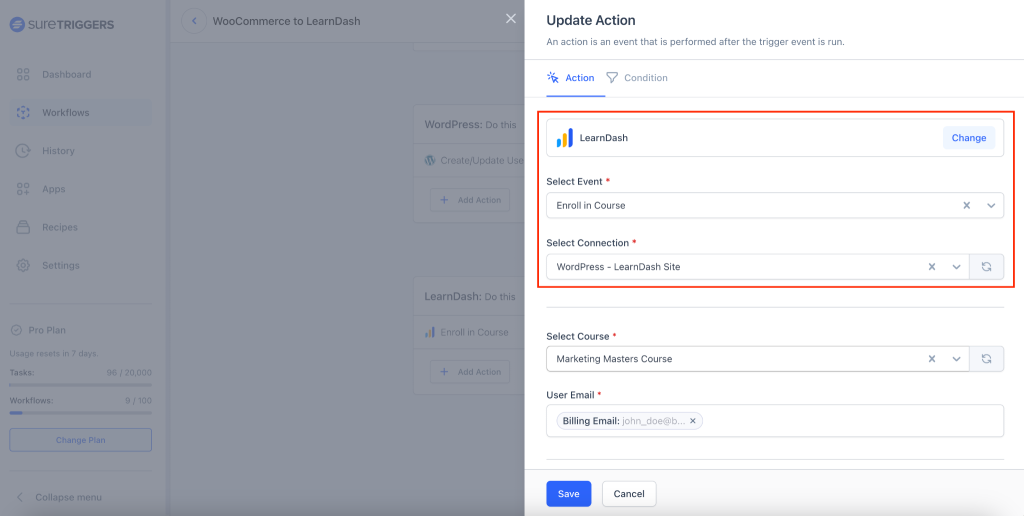Expand the Select Event dropdown arrow
This screenshot has height=516, width=1024.
[x=990, y=205]
